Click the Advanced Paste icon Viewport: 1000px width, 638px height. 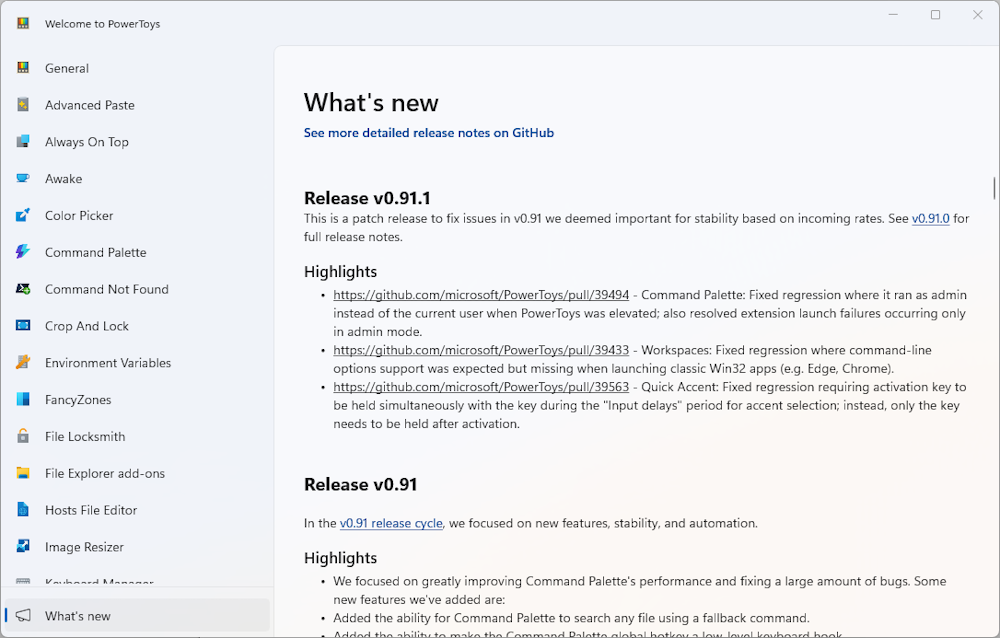click(23, 105)
